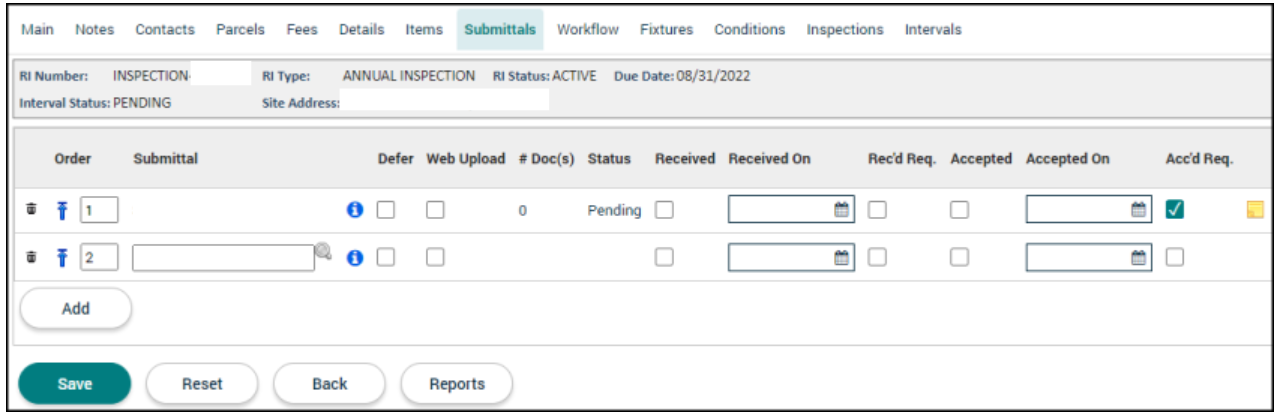This screenshot has width=1281, height=418.
Task: Open info icon for submittal row 2
Action: [354, 257]
